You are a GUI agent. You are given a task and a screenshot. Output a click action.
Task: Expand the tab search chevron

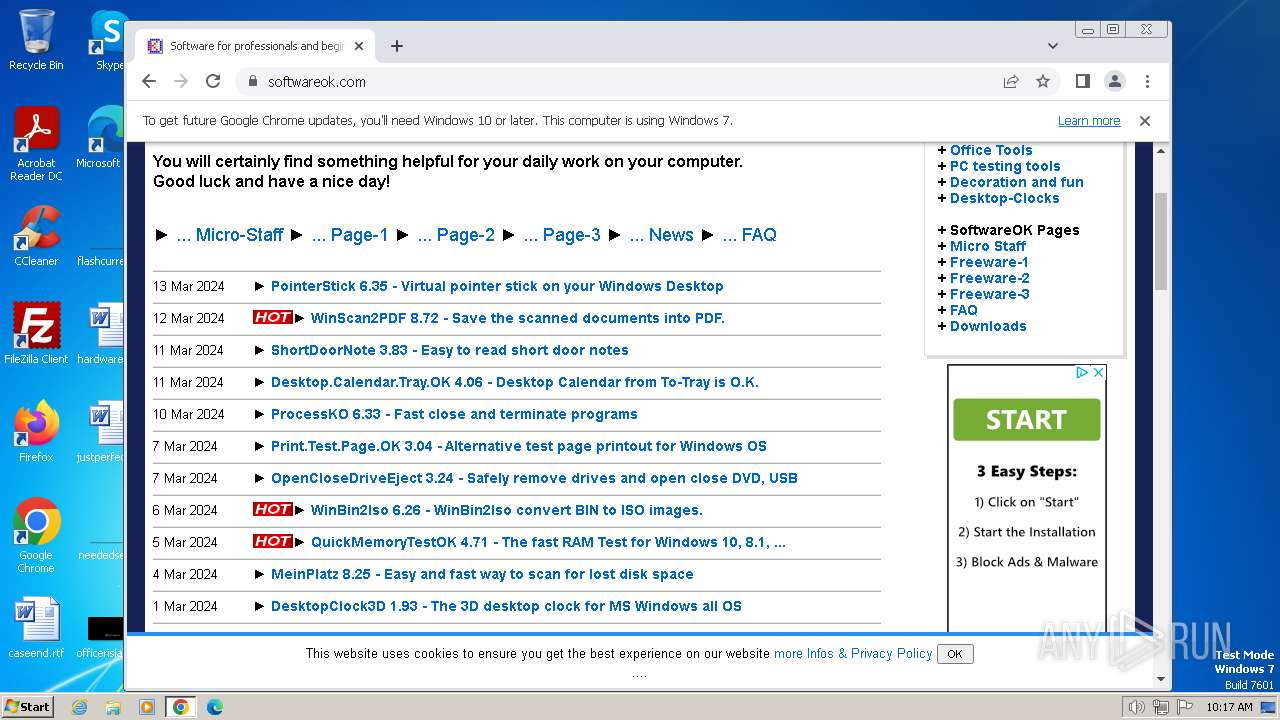(x=1053, y=46)
